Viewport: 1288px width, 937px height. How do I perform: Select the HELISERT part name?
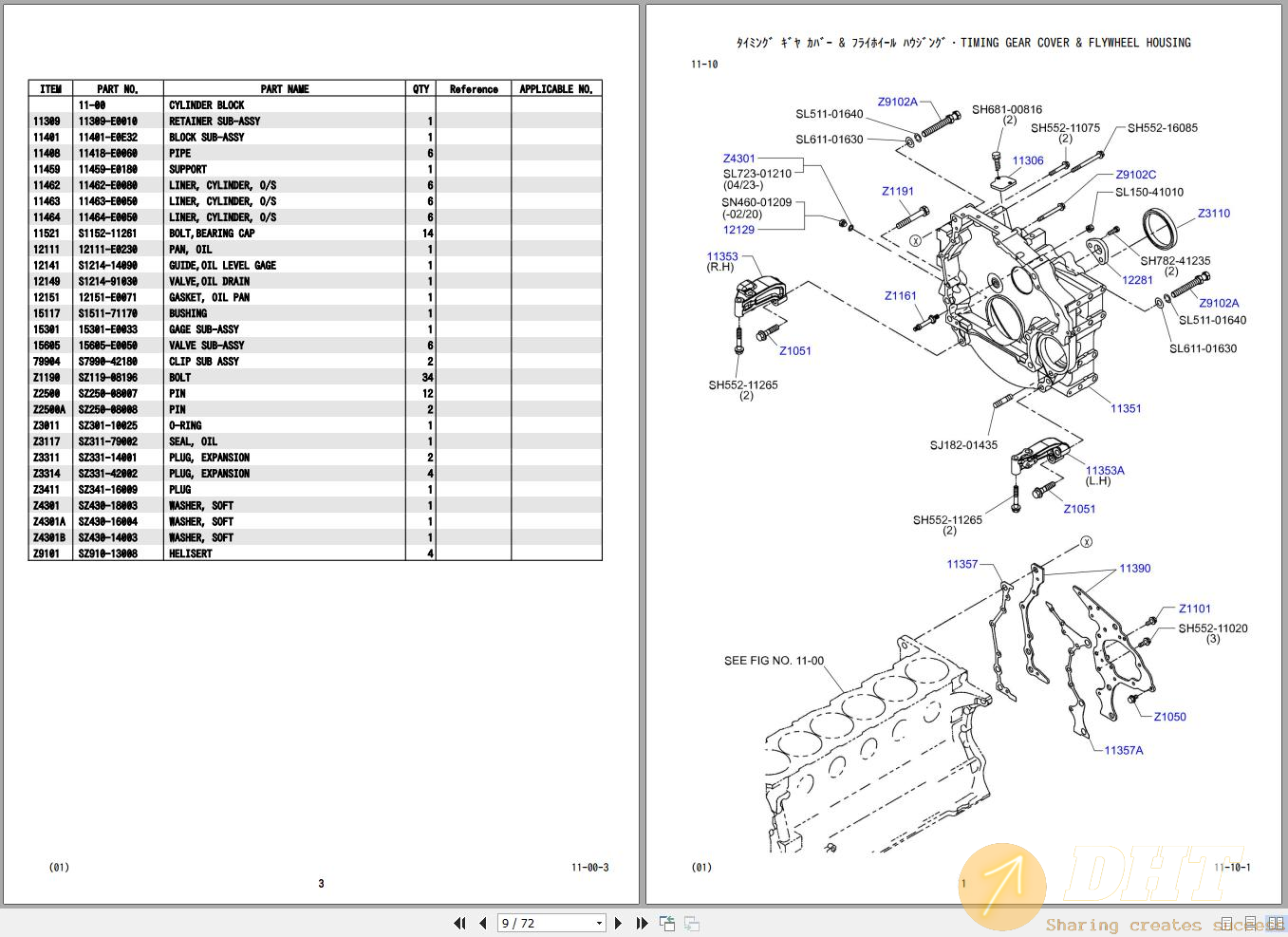tap(191, 553)
